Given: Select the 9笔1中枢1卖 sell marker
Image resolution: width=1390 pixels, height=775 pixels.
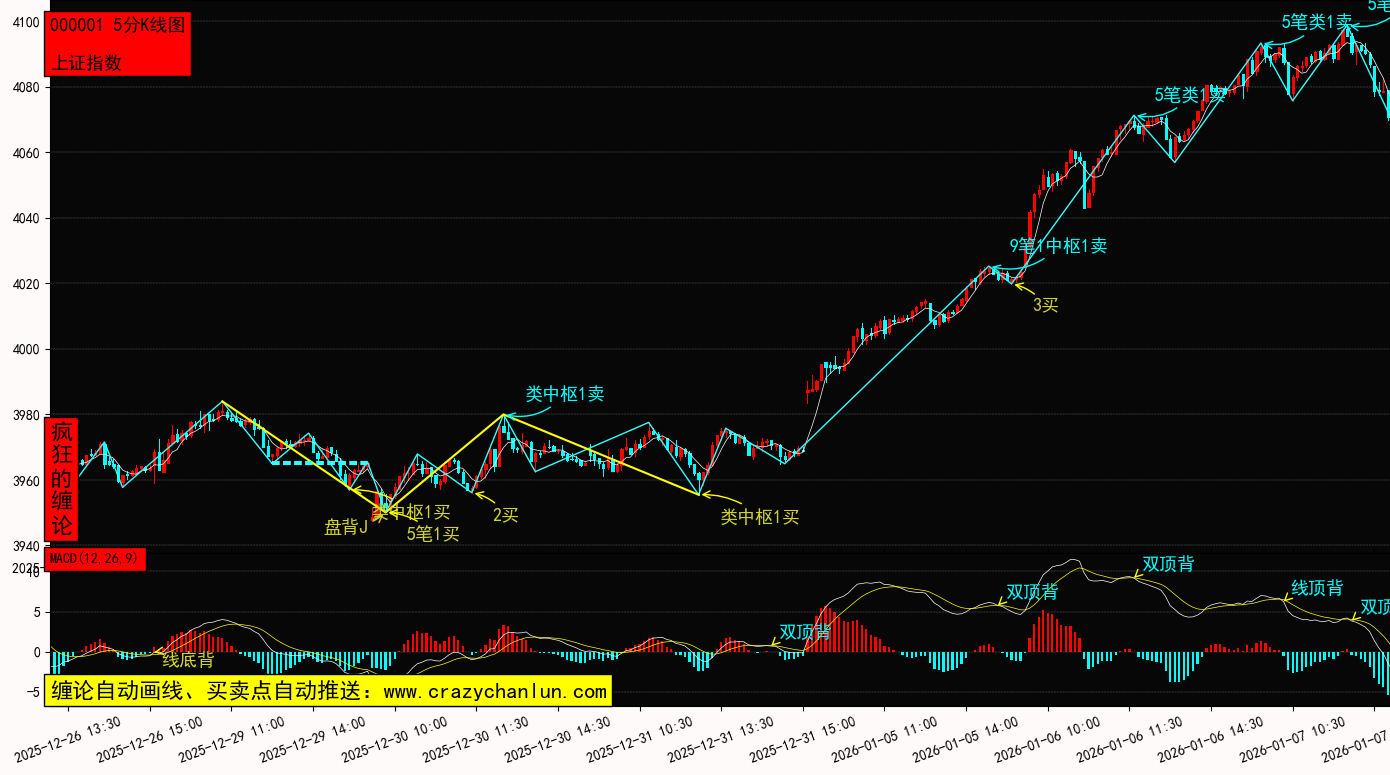Looking at the screenshot, I should click(x=1058, y=246).
